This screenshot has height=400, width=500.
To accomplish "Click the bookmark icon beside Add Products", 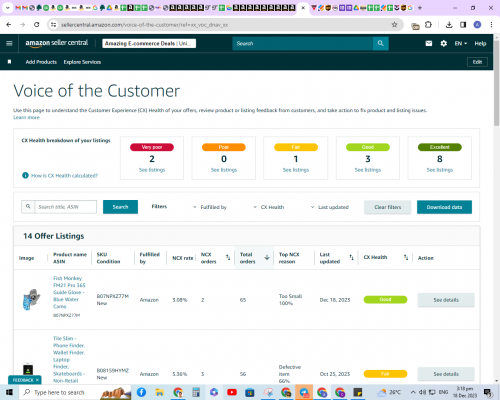I will click(x=9, y=62).
